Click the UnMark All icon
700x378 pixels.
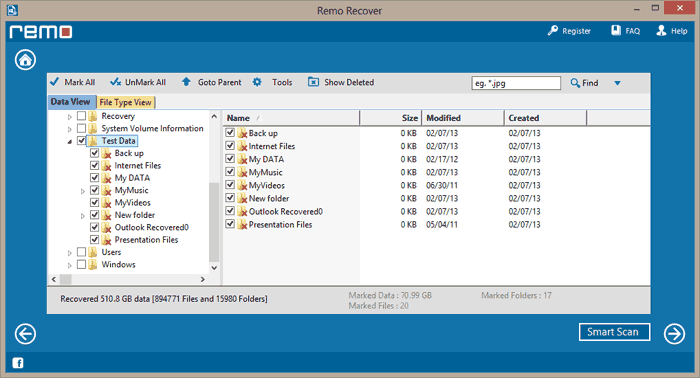[x=115, y=82]
